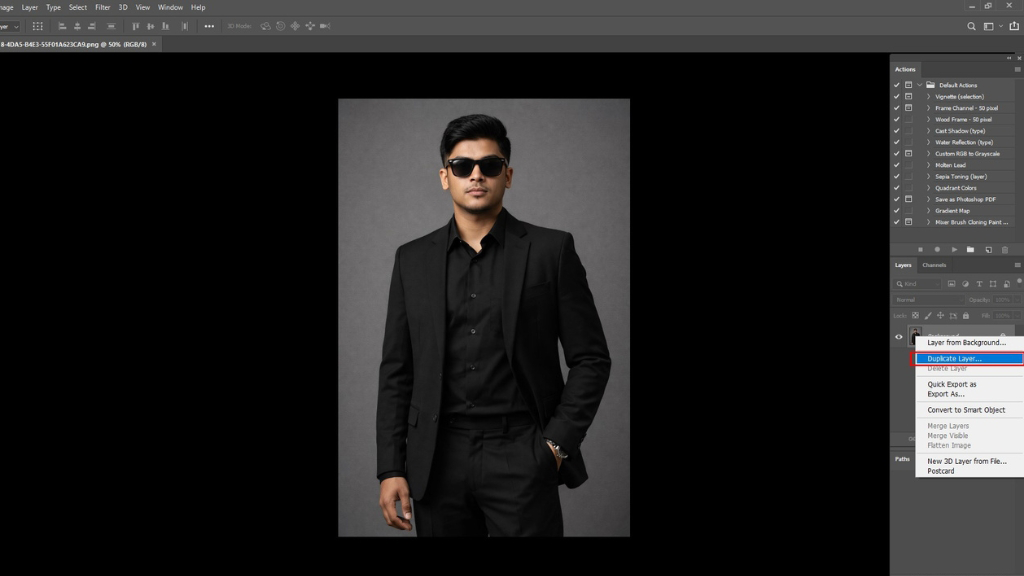Image resolution: width=1024 pixels, height=576 pixels.
Task: Expand the Mixer Brush Cloning Paint action
Action: pos(929,222)
